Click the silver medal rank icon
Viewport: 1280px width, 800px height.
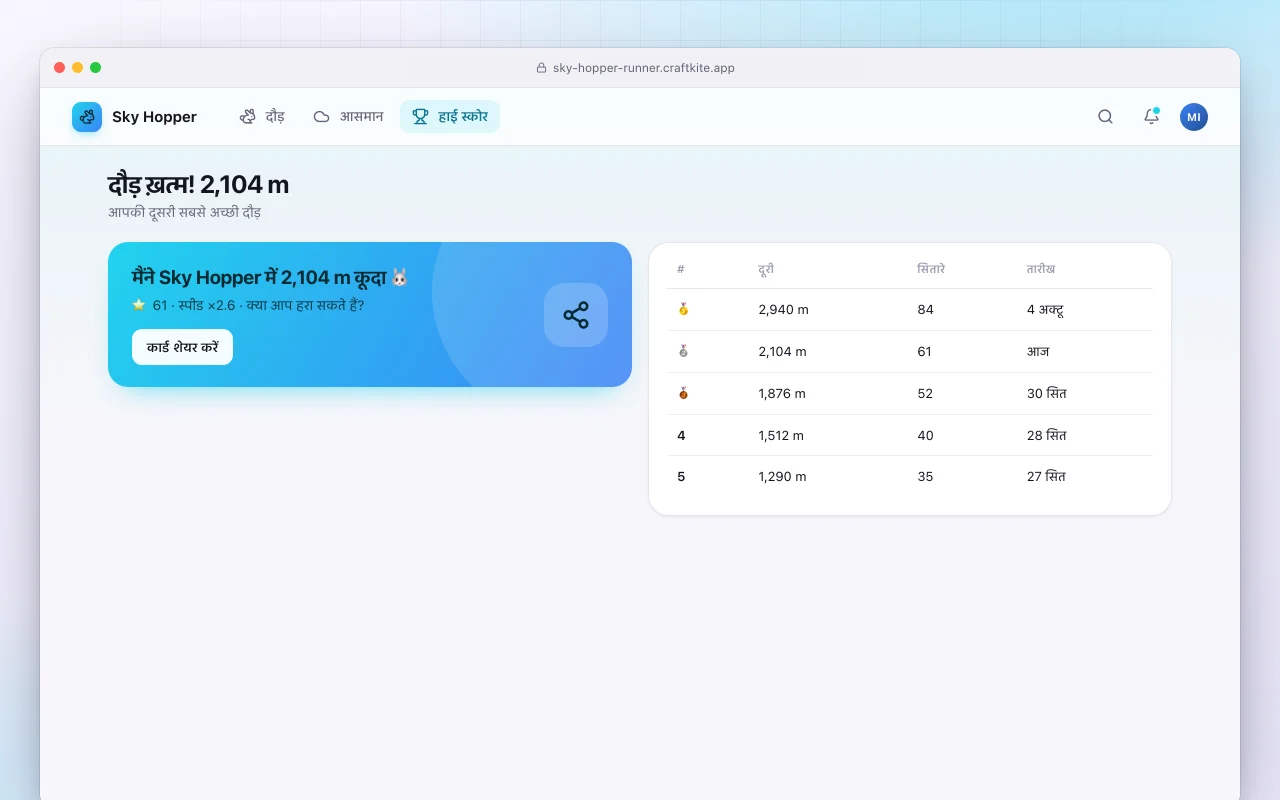683,352
